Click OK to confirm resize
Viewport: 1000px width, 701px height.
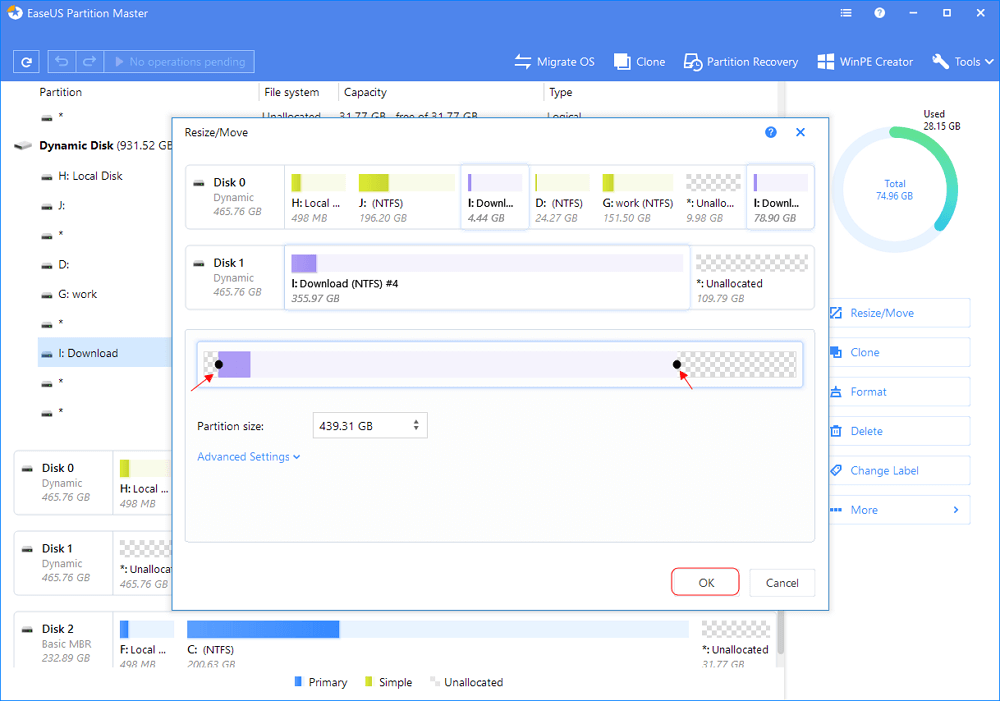706,583
